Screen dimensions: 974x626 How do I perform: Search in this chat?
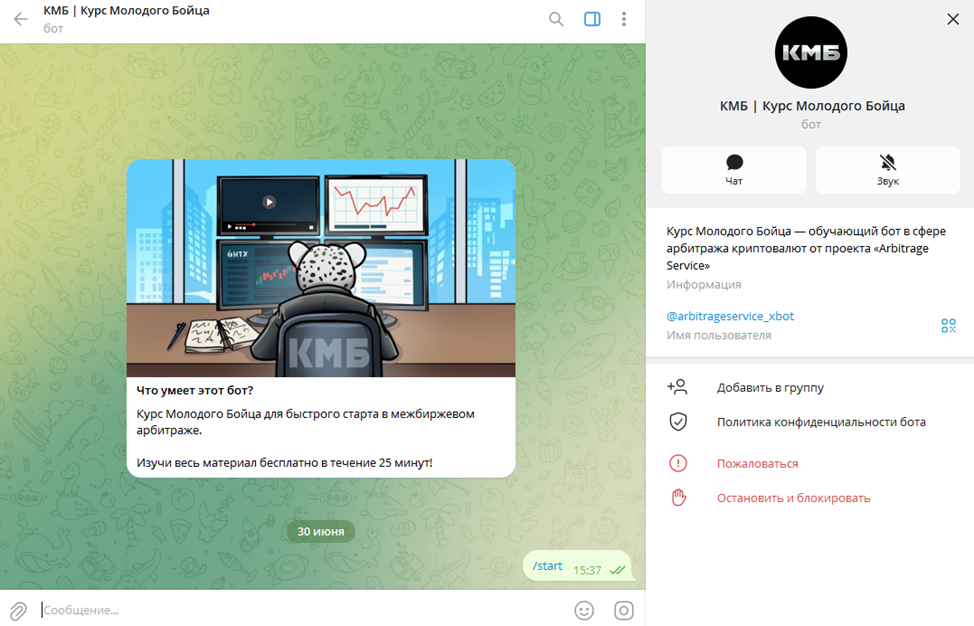(x=556, y=19)
